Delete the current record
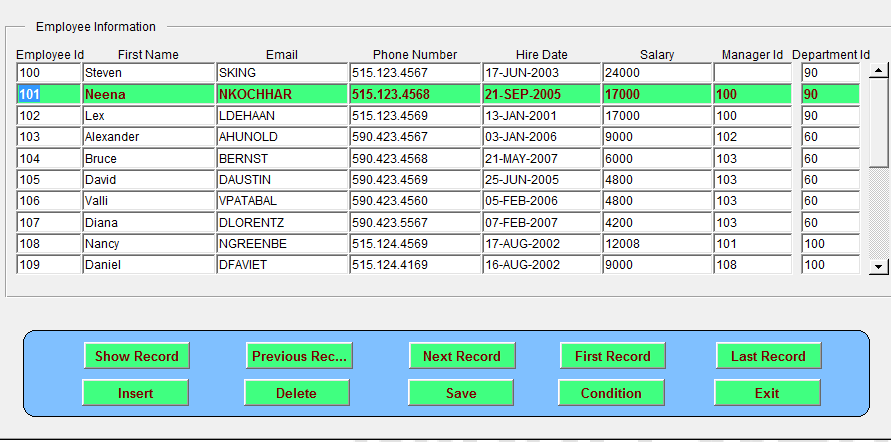Image resolution: width=891 pixels, height=442 pixels. click(297, 393)
